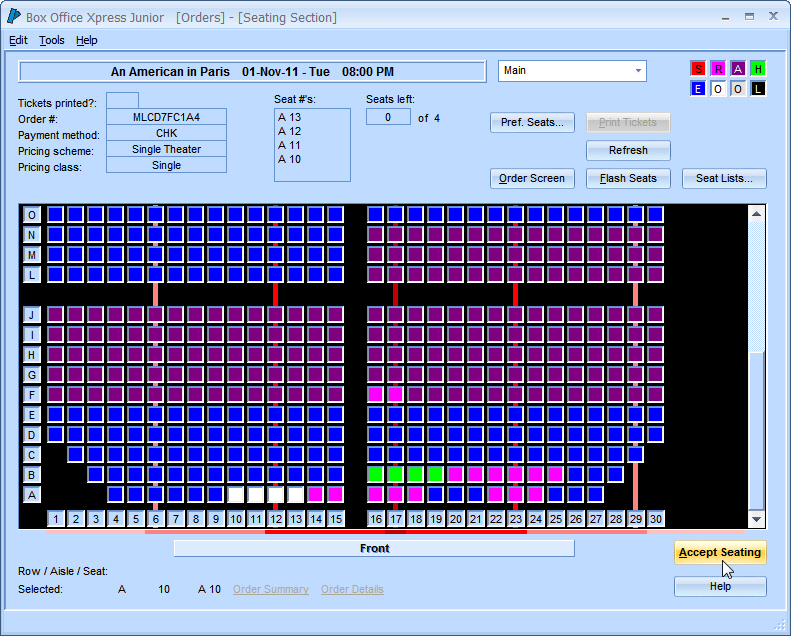Select white seat 10 in row A
Viewport: 791px width, 636px height.
(236, 494)
